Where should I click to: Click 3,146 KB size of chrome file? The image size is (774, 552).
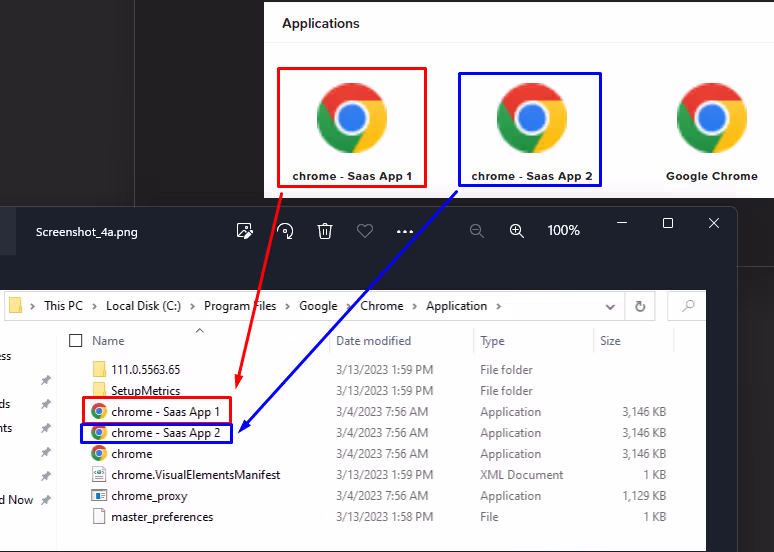click(x=644, y=454)
